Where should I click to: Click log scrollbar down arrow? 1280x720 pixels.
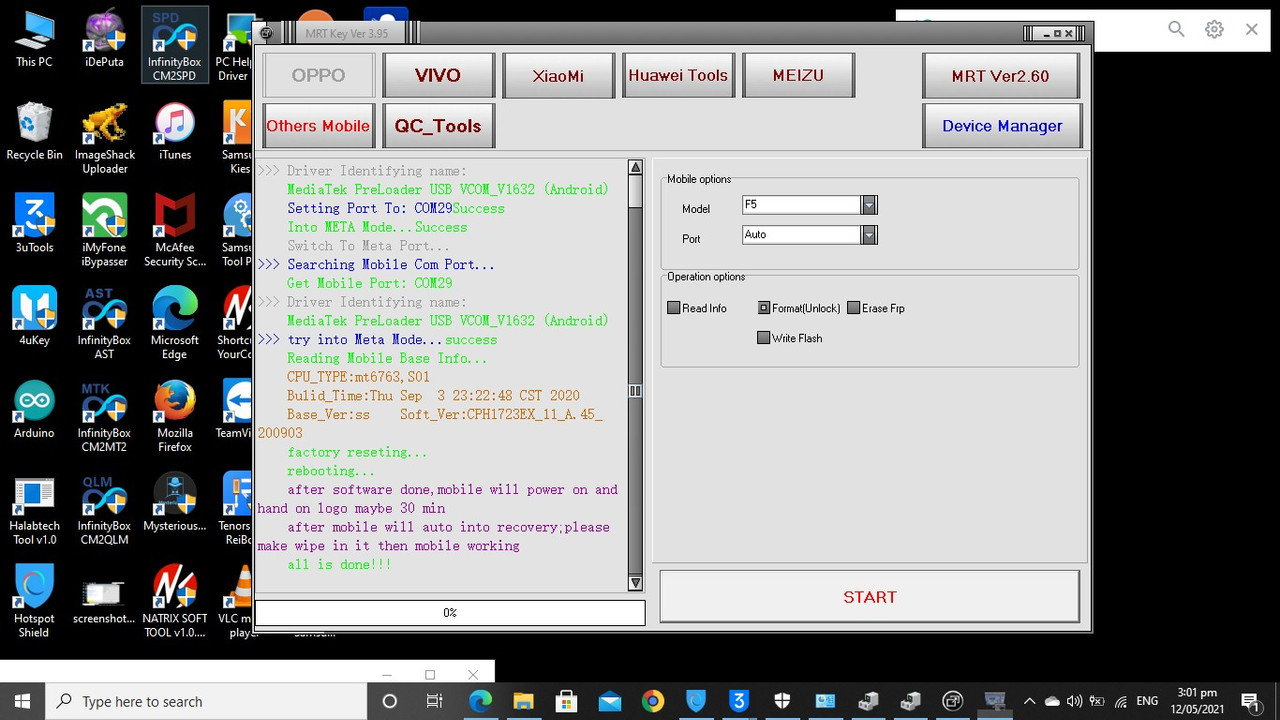pyautogui.click(x=635, y=582)
